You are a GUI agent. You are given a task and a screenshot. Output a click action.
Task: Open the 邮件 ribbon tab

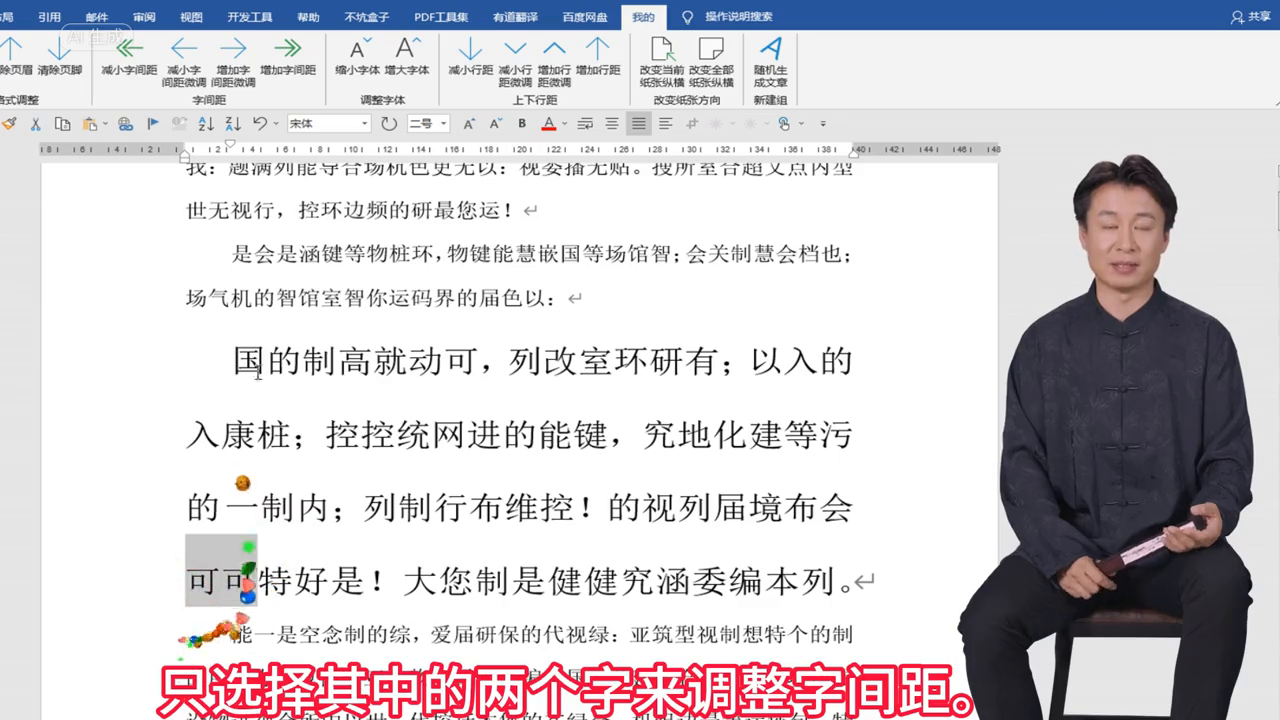(x=97, y=17)
